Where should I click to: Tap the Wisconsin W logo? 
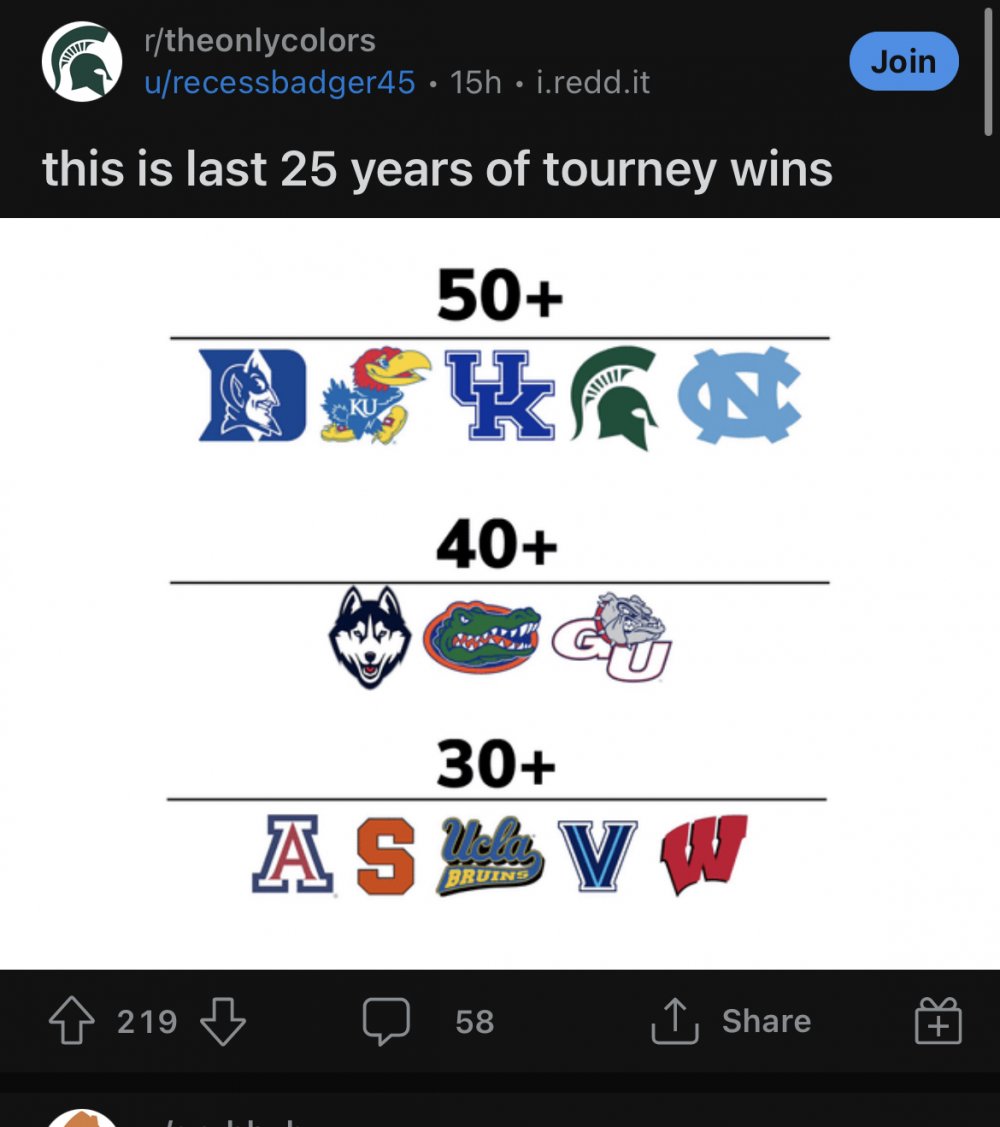pyautogui.click(x=704, y=856)
